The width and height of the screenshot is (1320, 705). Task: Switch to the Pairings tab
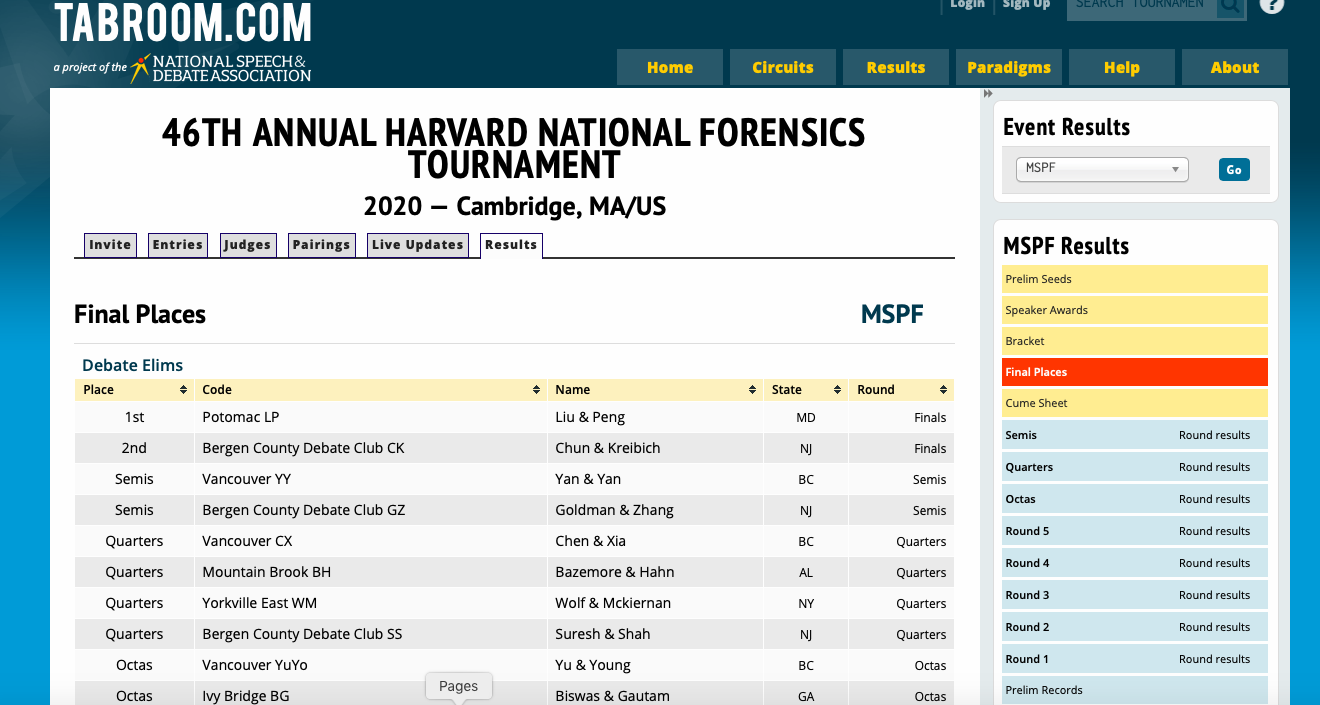coord(321,245)
